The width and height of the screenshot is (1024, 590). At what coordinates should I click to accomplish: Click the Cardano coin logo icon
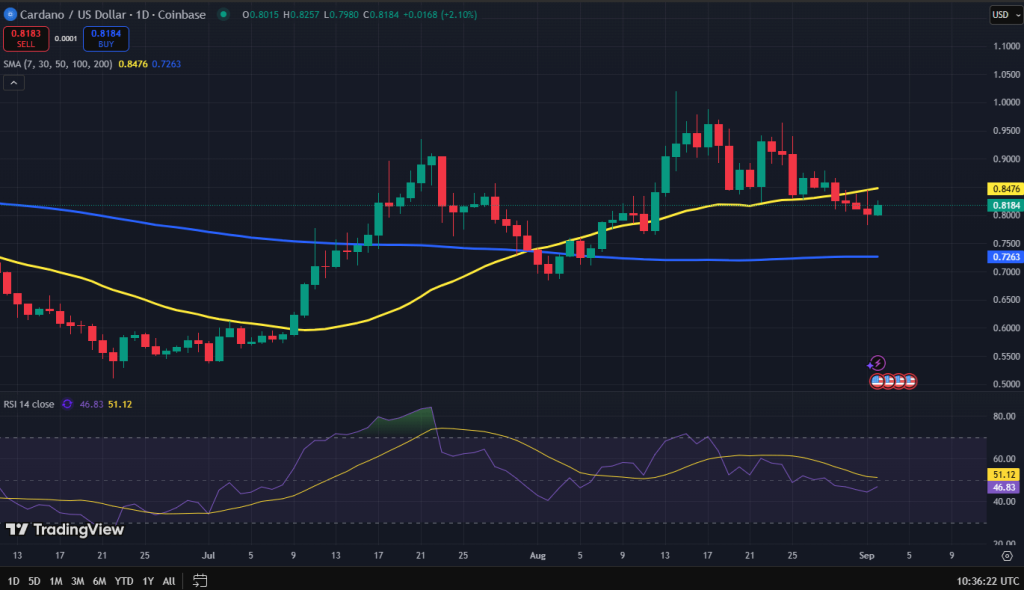[x=10, y=14]
